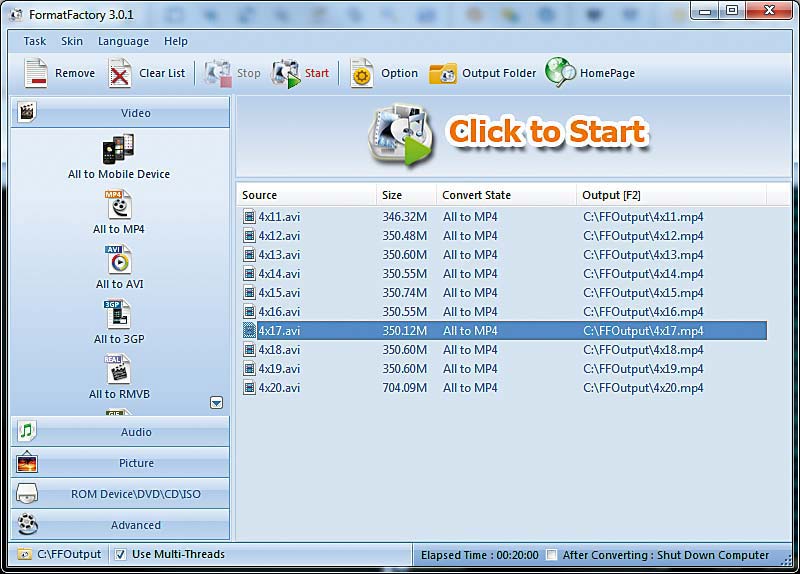Screen dimensions: 800x574
Task: Click the Elapsed Time 00:20:00 status text
Action: click(x=480, y=555)
